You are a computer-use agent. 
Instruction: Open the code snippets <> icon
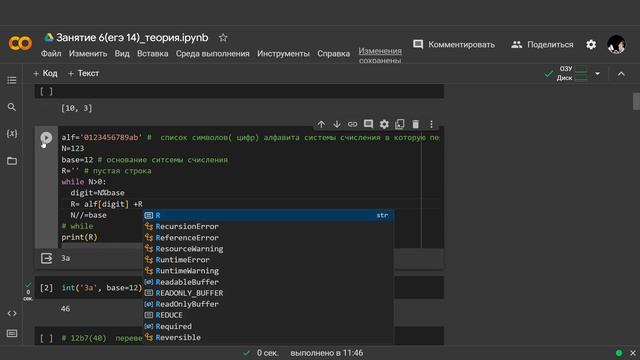pyautogui.click(x=12, y=313)
